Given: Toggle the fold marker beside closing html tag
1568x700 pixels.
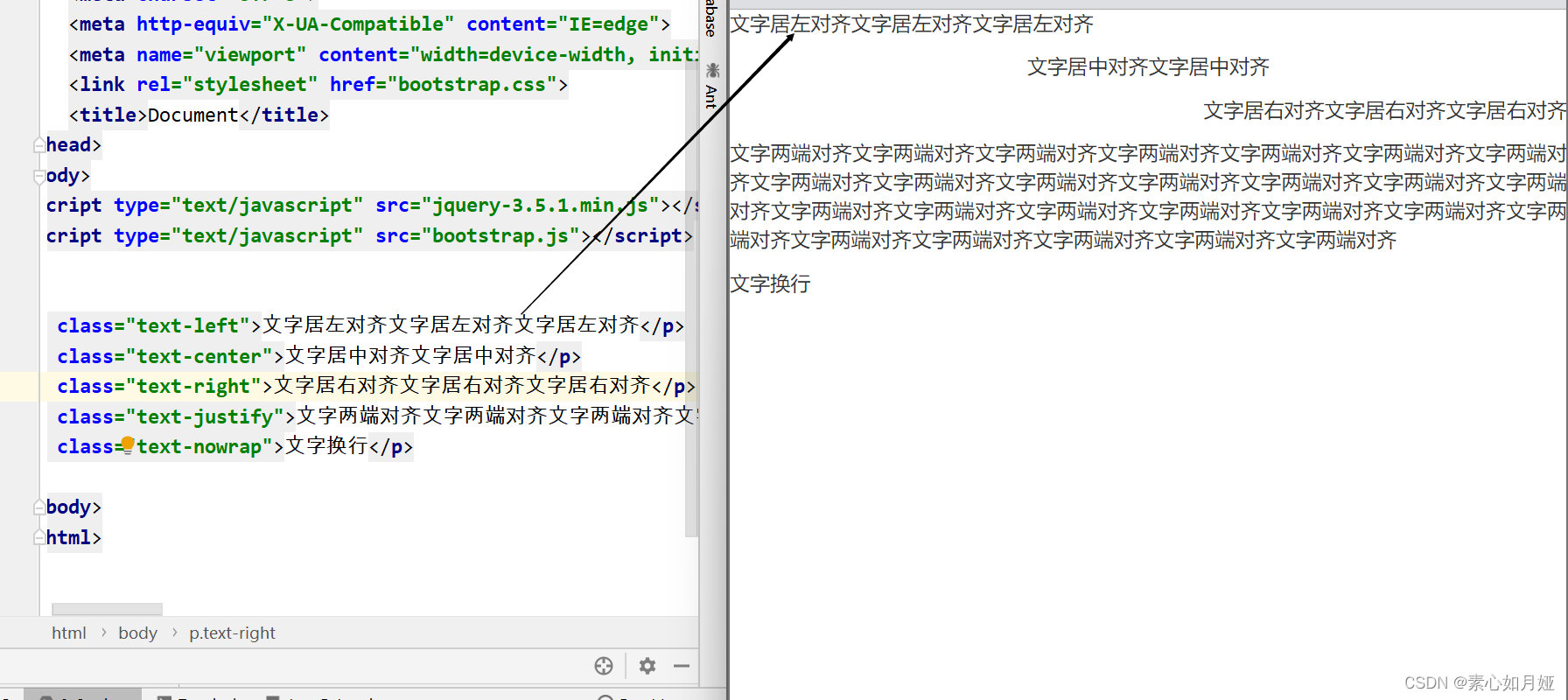Looking at the screenshot, I should 39,537.
